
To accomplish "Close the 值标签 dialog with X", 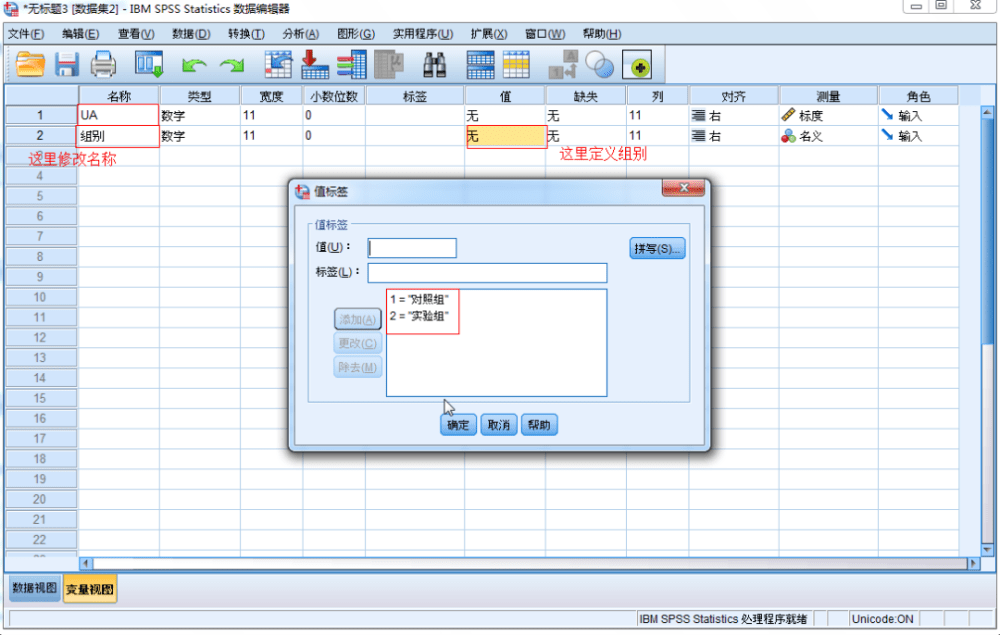I will (684, 187).
